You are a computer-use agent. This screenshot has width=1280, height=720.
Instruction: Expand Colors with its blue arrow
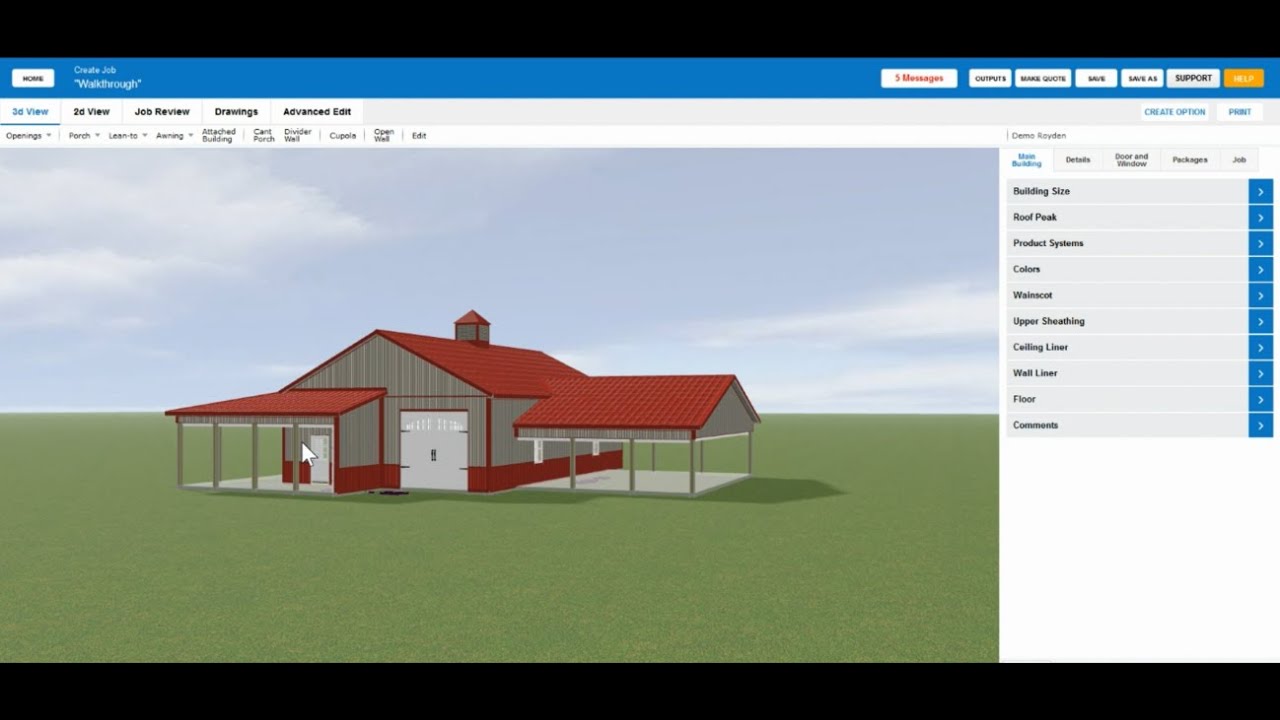[1260, 269]
